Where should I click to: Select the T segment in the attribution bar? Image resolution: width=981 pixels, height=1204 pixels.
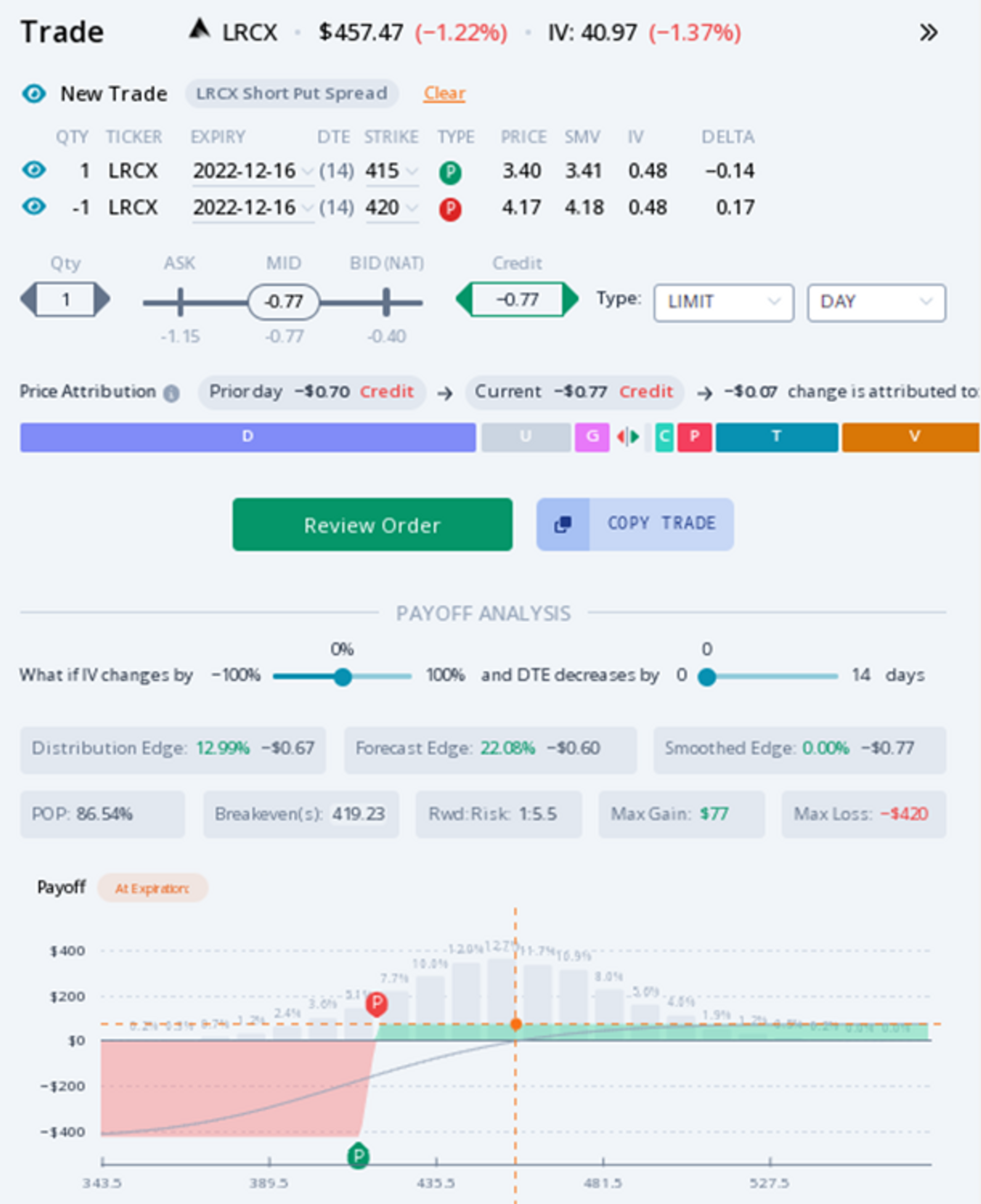(776, 436)
